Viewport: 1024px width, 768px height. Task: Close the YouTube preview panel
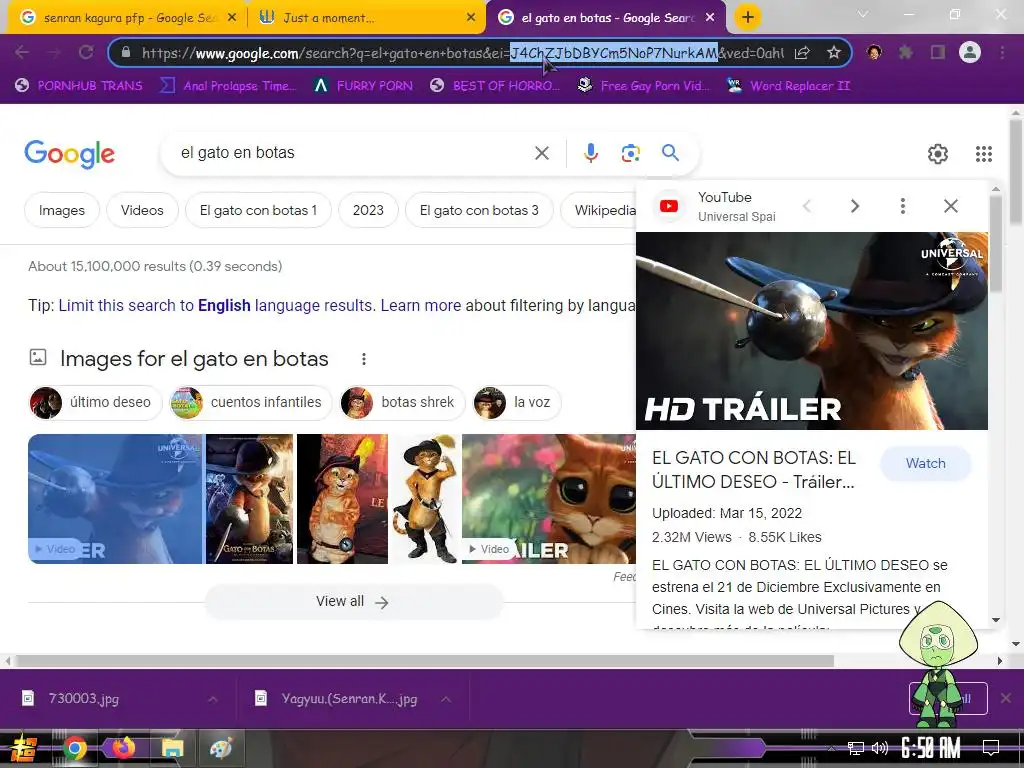point(951,206)
